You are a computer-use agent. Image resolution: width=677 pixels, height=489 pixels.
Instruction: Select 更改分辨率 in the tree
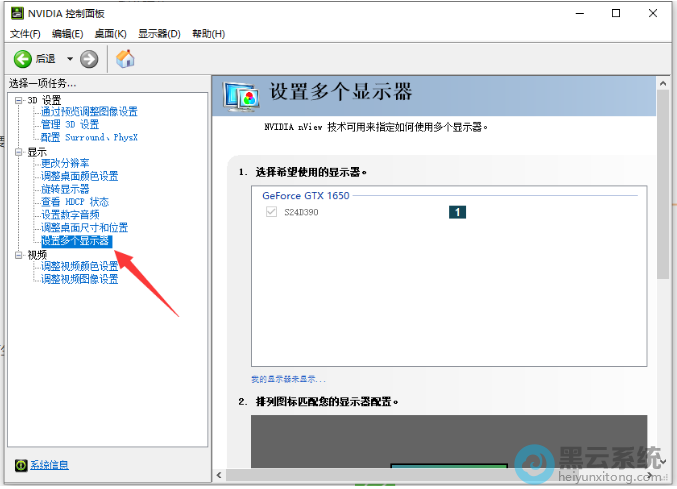65,163
